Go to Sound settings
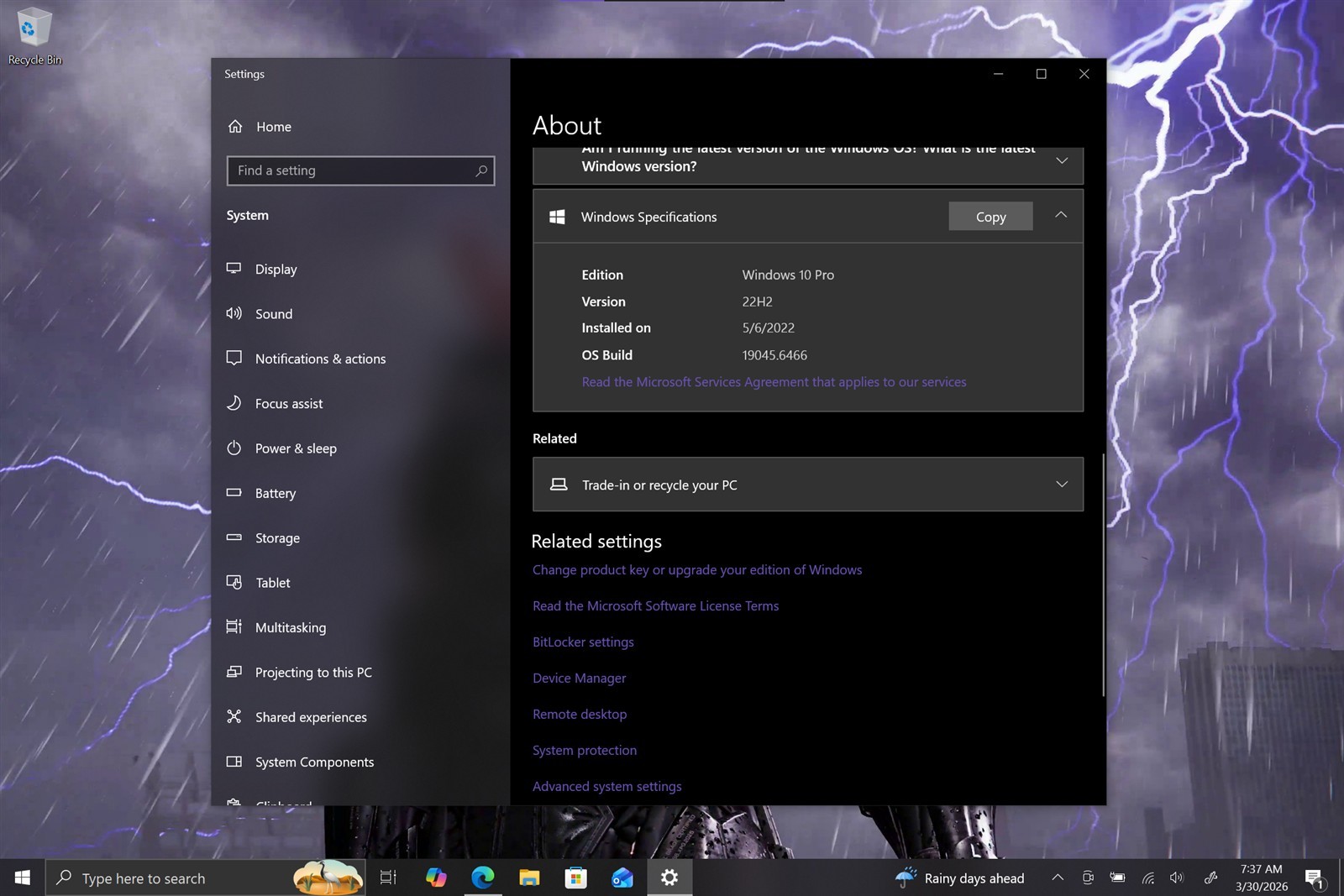1344x896 pixels. pyautogui.click(x=360, y=313)
